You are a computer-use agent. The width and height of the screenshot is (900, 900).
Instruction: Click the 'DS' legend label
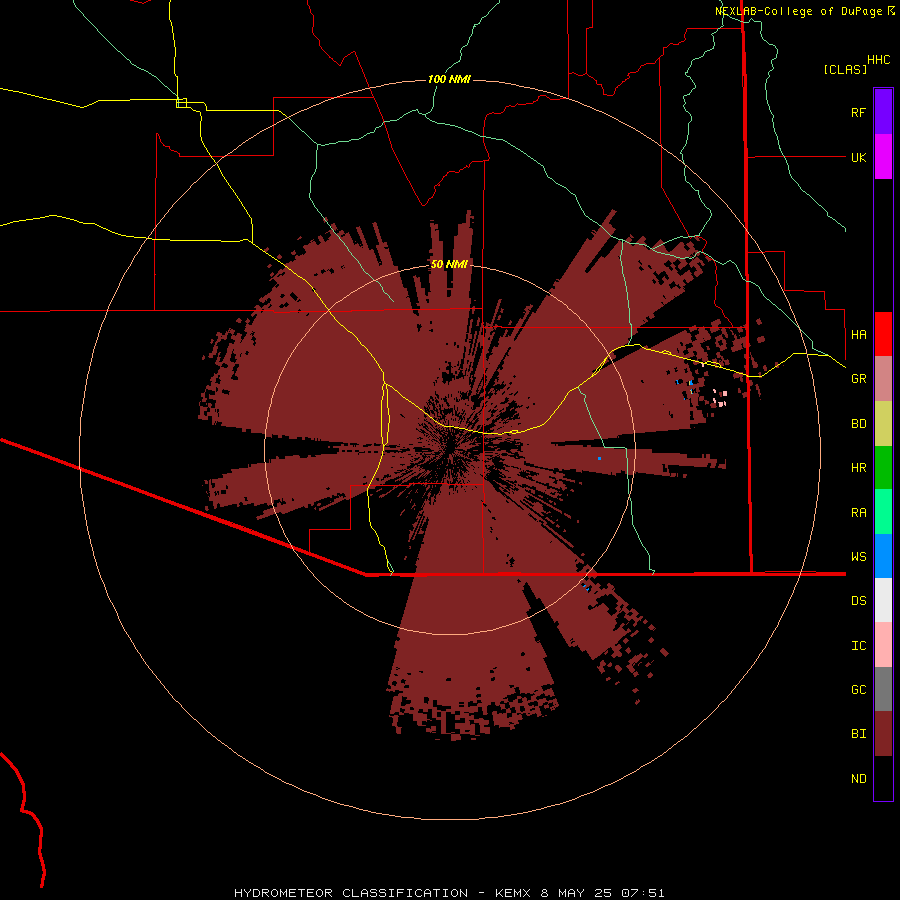[859, 601]
